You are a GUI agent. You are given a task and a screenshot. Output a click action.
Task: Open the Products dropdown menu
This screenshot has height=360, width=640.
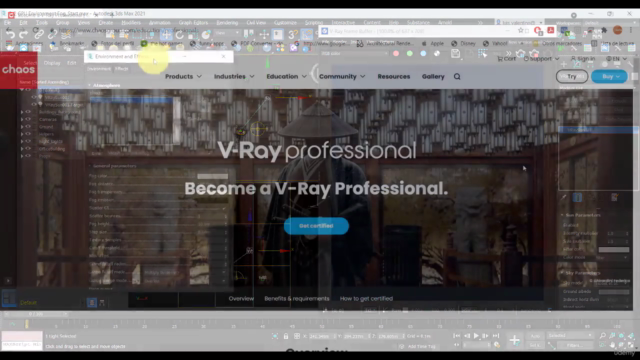tap(183, 76)
